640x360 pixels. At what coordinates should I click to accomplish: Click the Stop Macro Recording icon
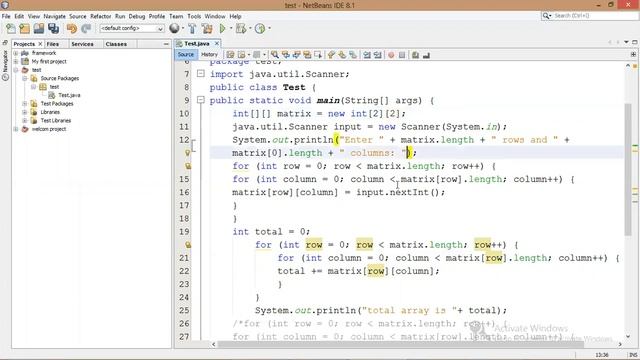[x=402, y=55]
